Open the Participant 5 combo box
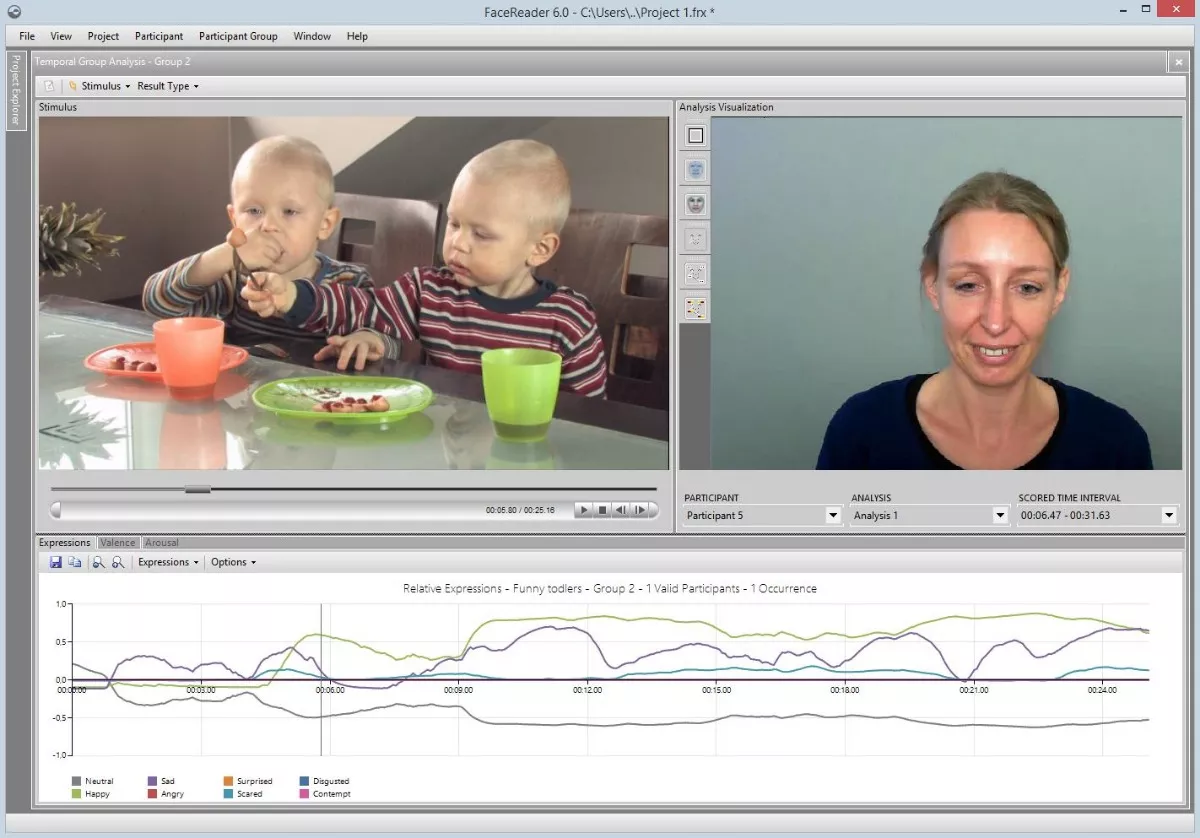This screenshot has height=838, width=1200. point(762,515)
